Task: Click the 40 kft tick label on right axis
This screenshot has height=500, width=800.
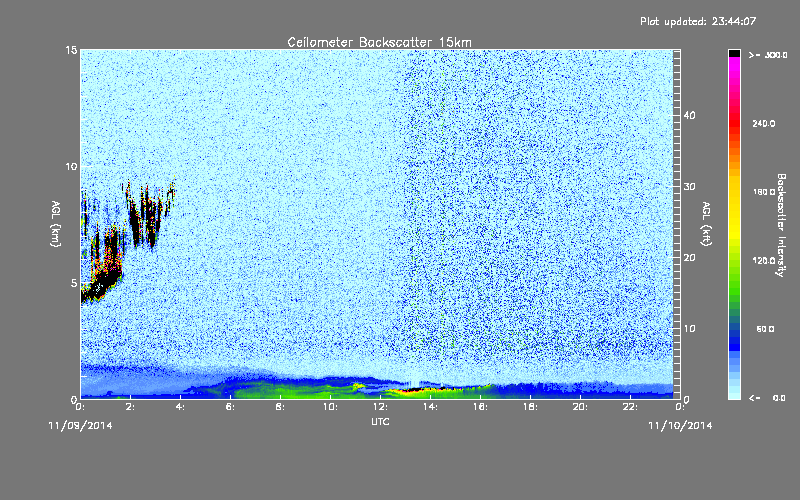Action: (689, 115)
